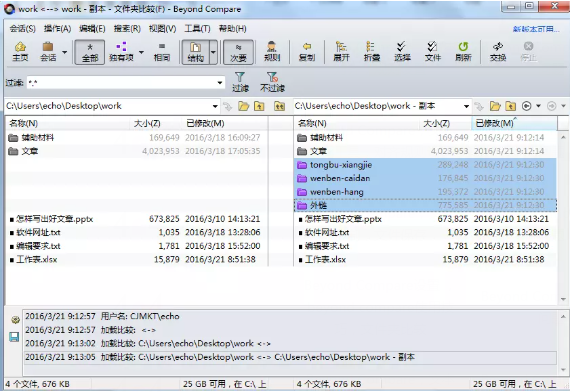Click the 复制 copy toolbar button
Screen dimensions: 570x392
(x=306, y=52)
